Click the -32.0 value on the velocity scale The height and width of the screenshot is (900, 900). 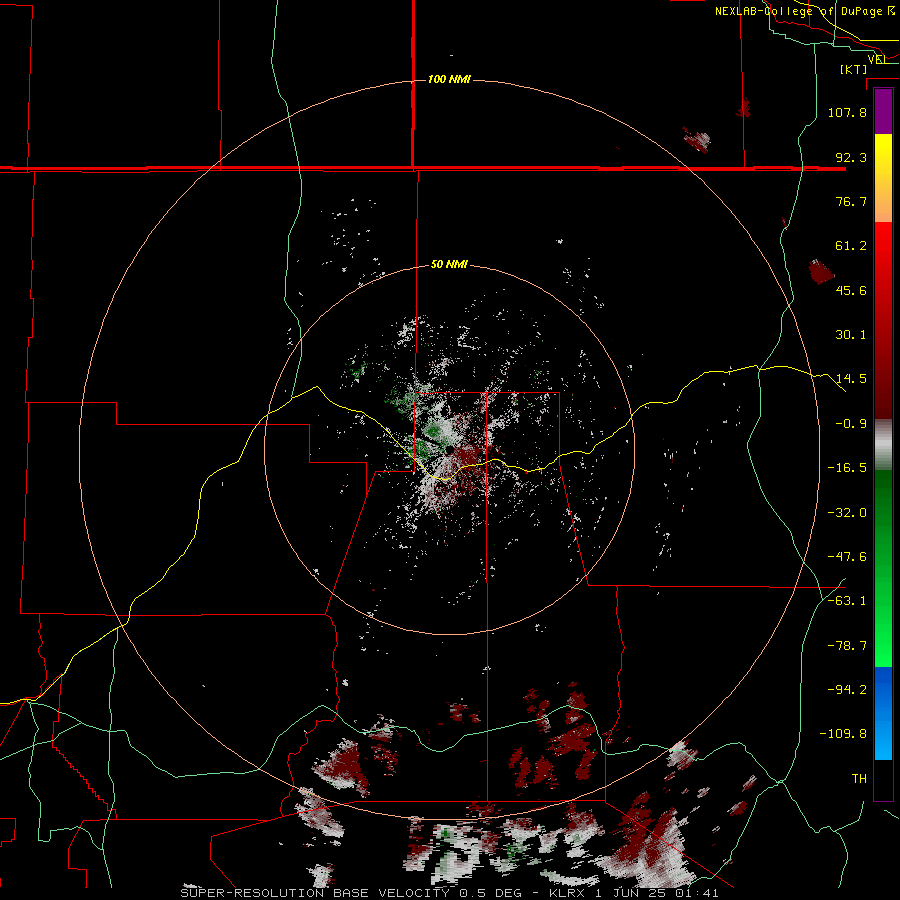point(847,513)
